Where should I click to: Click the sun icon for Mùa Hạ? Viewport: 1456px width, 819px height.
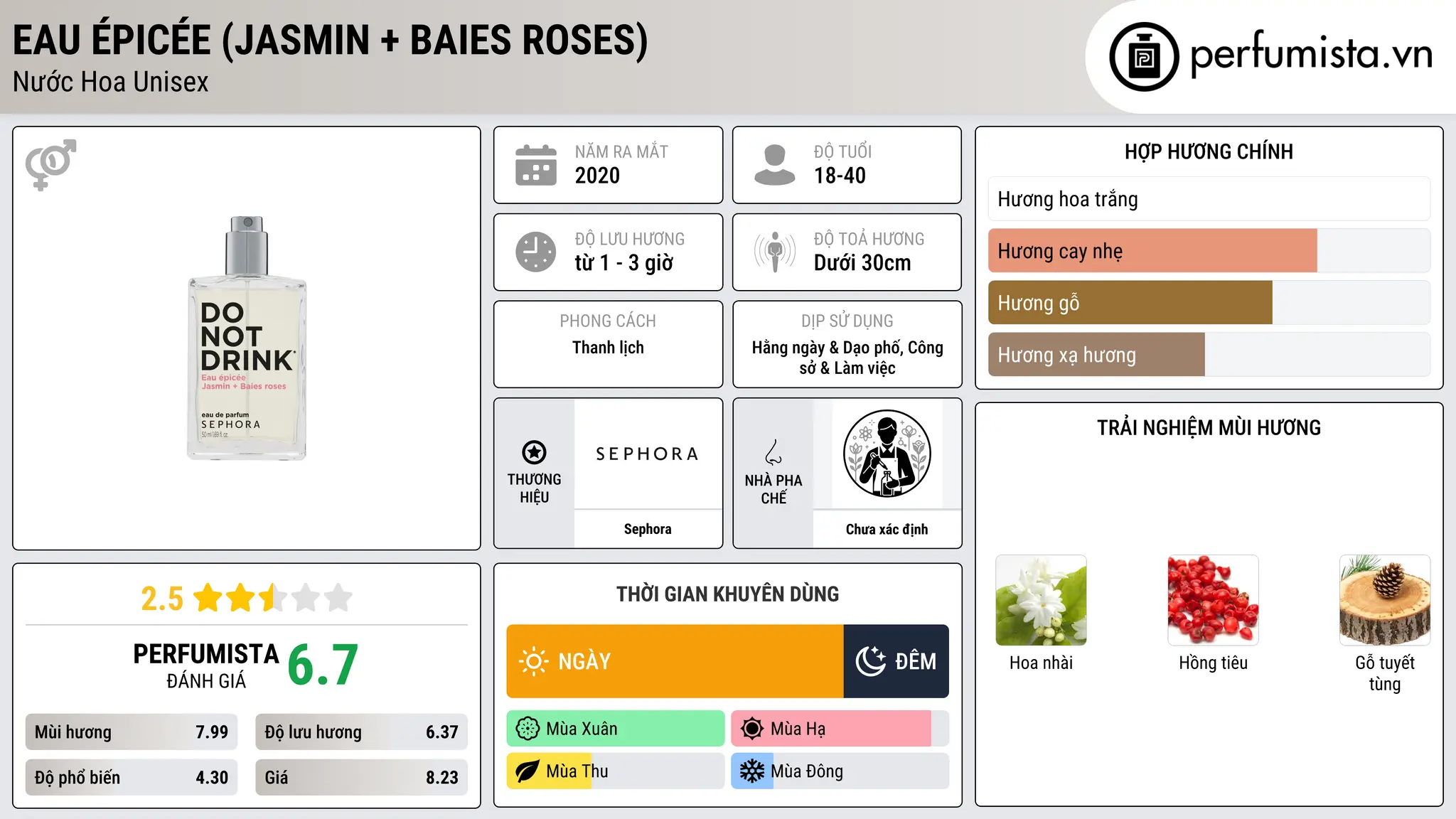point(751,729)
